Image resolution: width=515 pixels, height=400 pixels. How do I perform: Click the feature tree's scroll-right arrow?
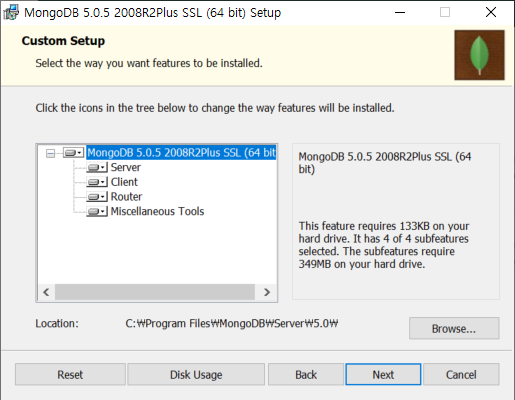(267, 292)
